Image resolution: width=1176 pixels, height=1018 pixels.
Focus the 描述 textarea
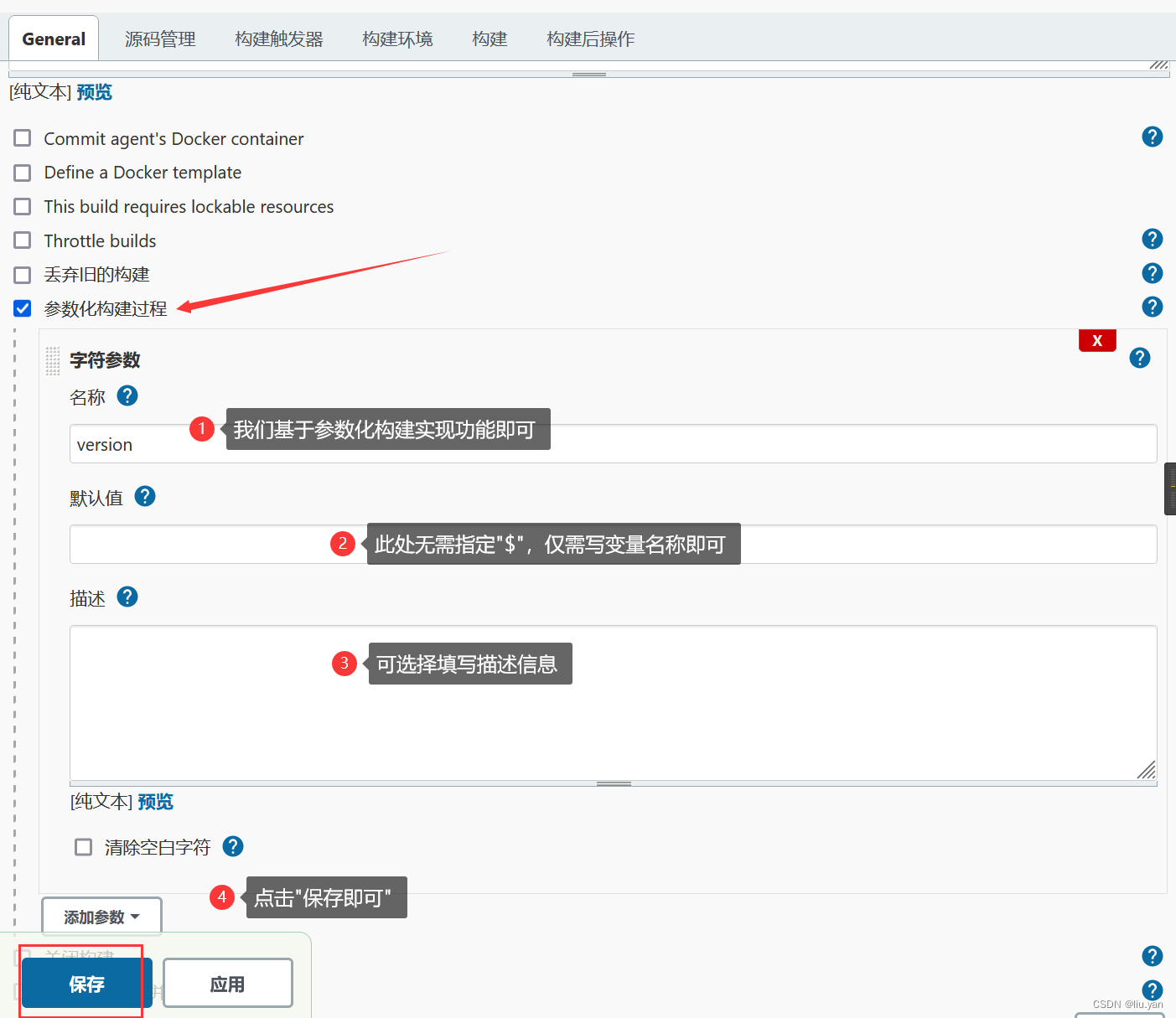pyautogui.click(x=614, y=703)
